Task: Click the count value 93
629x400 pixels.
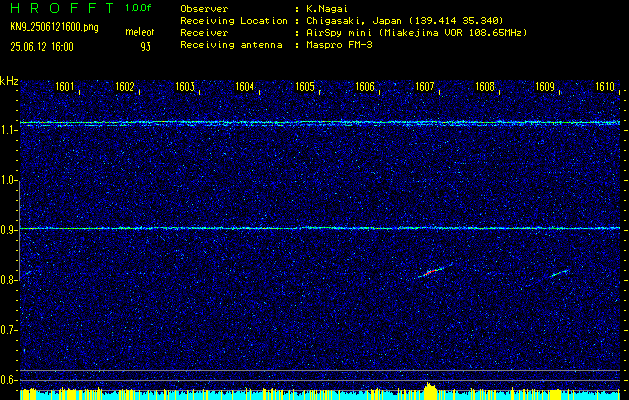Action: 145,47
